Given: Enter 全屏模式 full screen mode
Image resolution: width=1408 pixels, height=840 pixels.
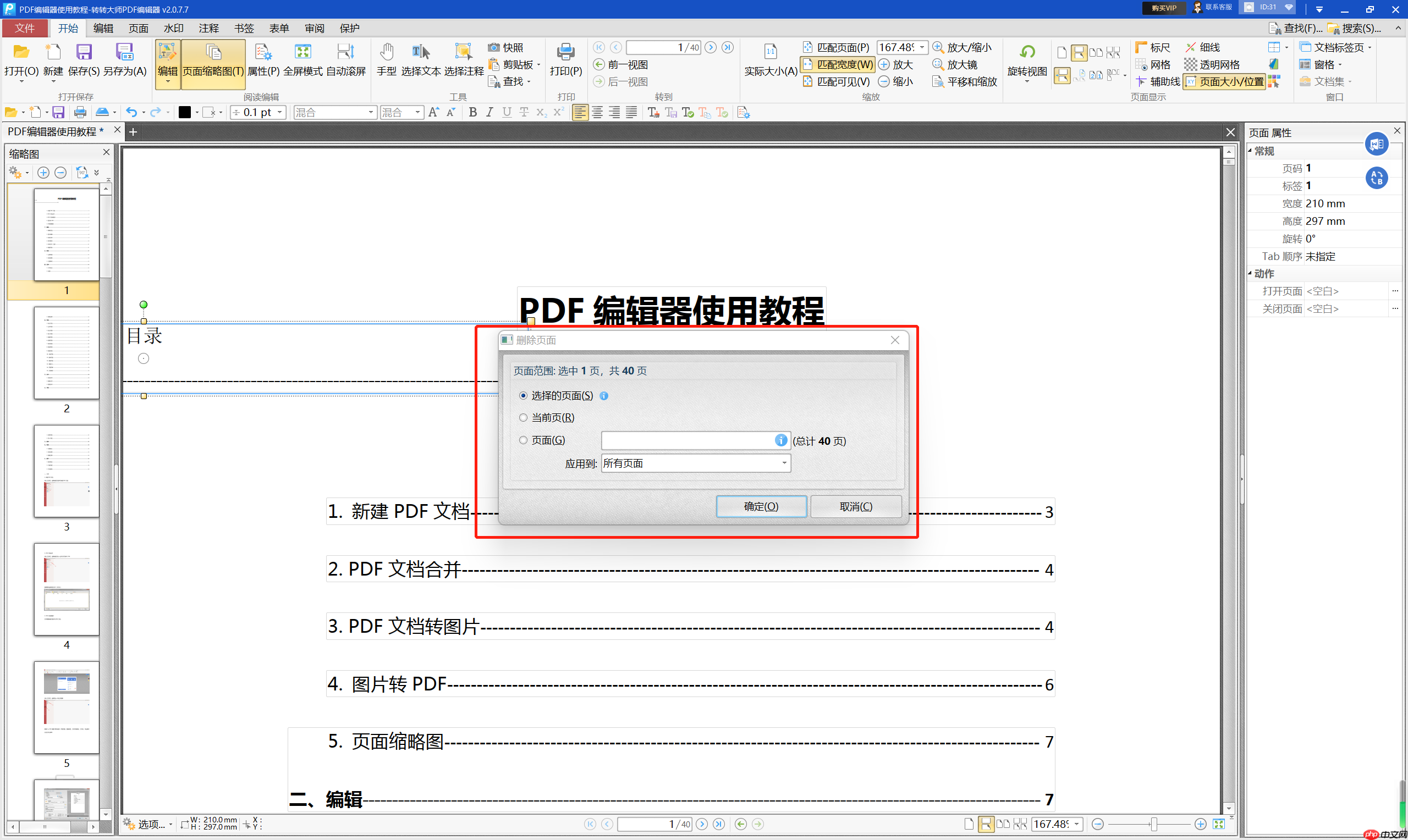Looking at the screenshot, I should coord(303,58).
